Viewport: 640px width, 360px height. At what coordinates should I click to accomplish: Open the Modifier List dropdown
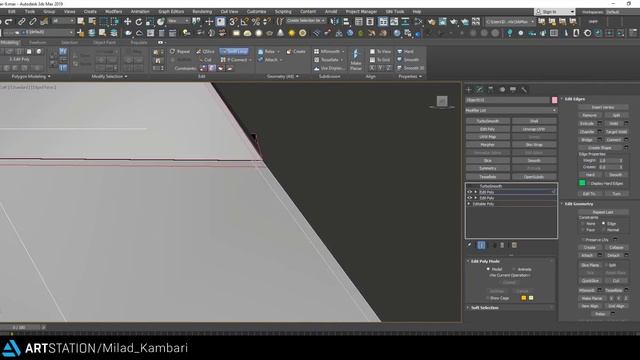(x=511, y=110)
